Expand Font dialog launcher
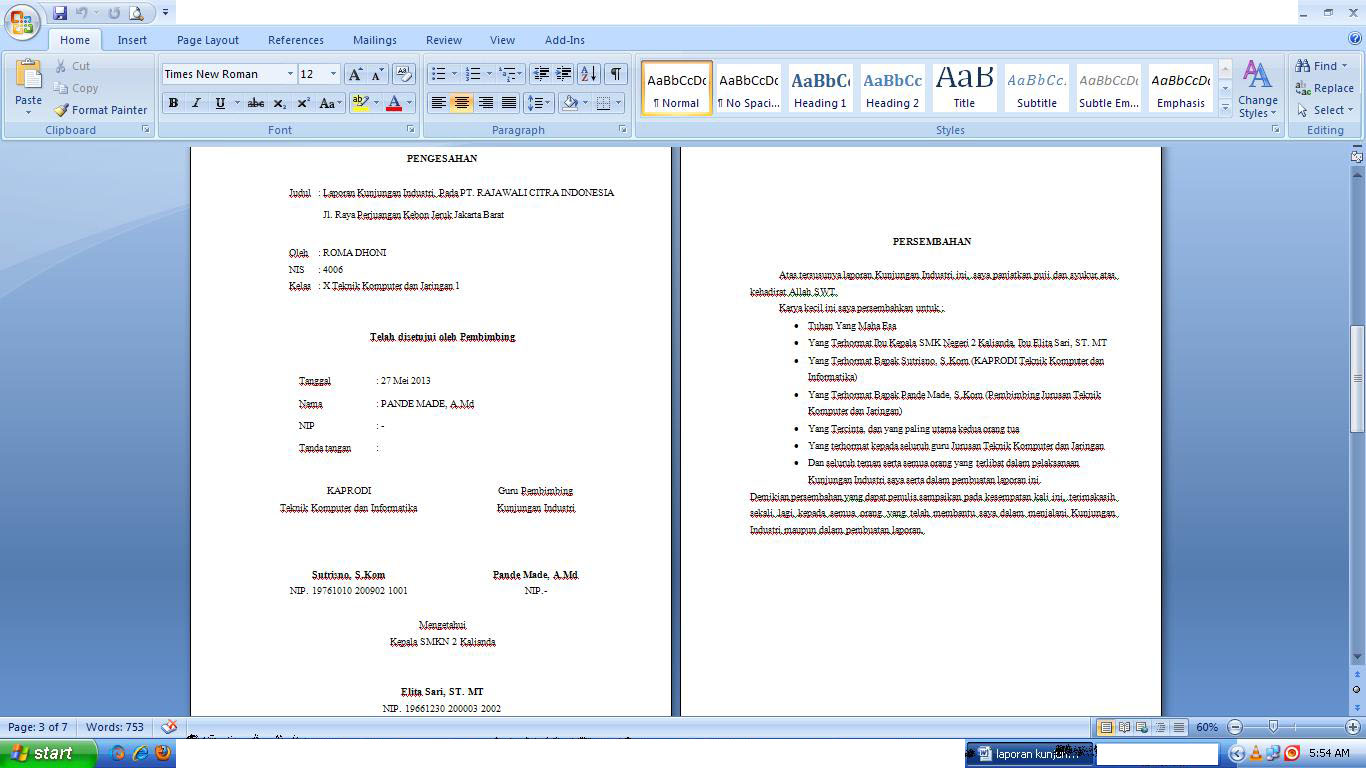The height and width of the screenshot is (768, 1366). point(410,130)
